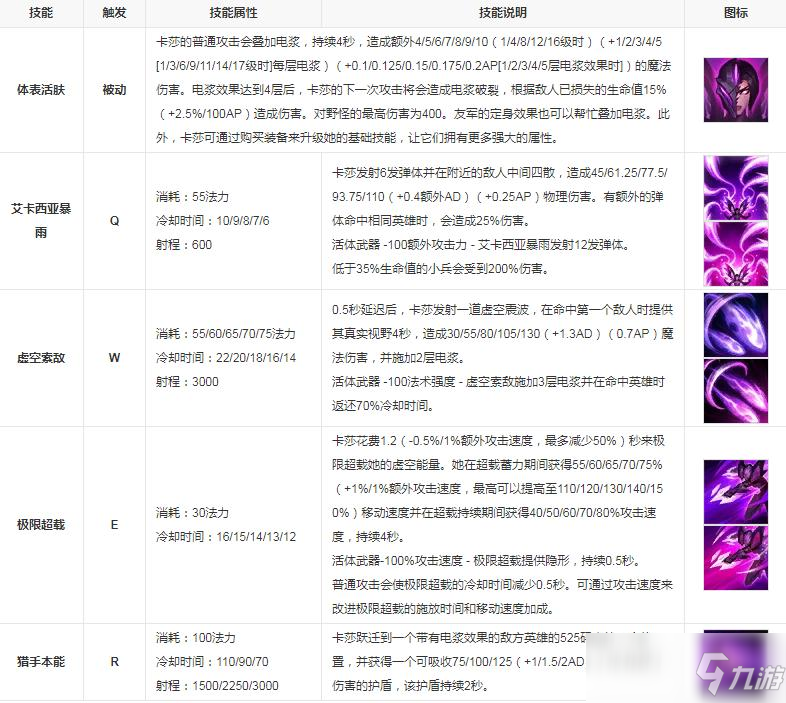Screen dimensions: 786x703
Task: Click the line starting 0.5秒延迟后
Action: point(502,310)
